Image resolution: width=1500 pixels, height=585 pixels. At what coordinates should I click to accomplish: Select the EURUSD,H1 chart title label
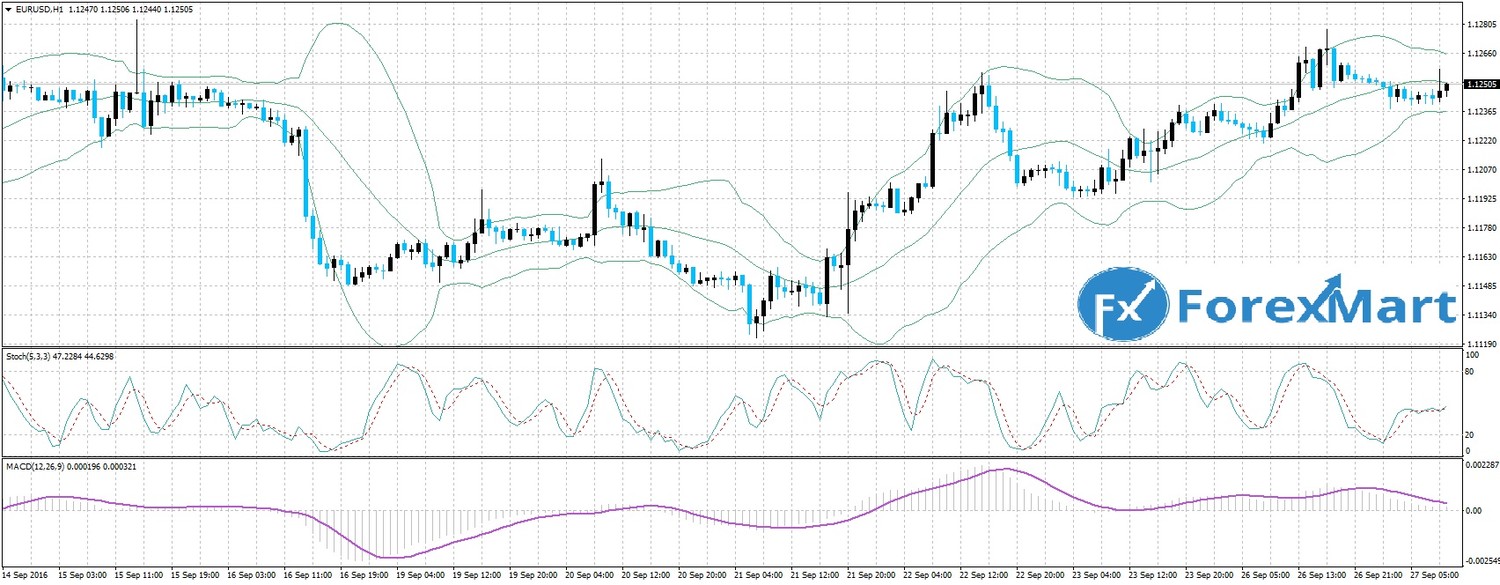(39, 8)
